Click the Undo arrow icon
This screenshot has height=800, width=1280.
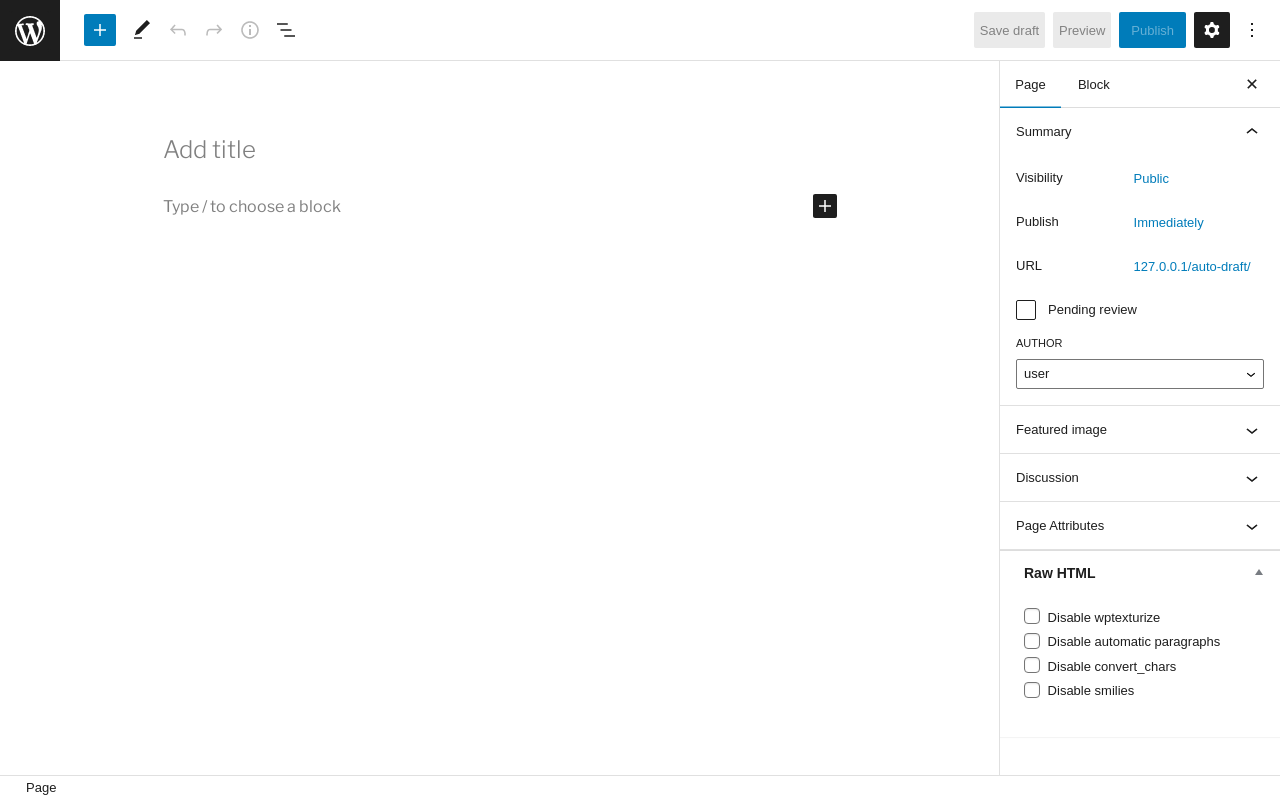pyautogui.click(x=178, y=30)
